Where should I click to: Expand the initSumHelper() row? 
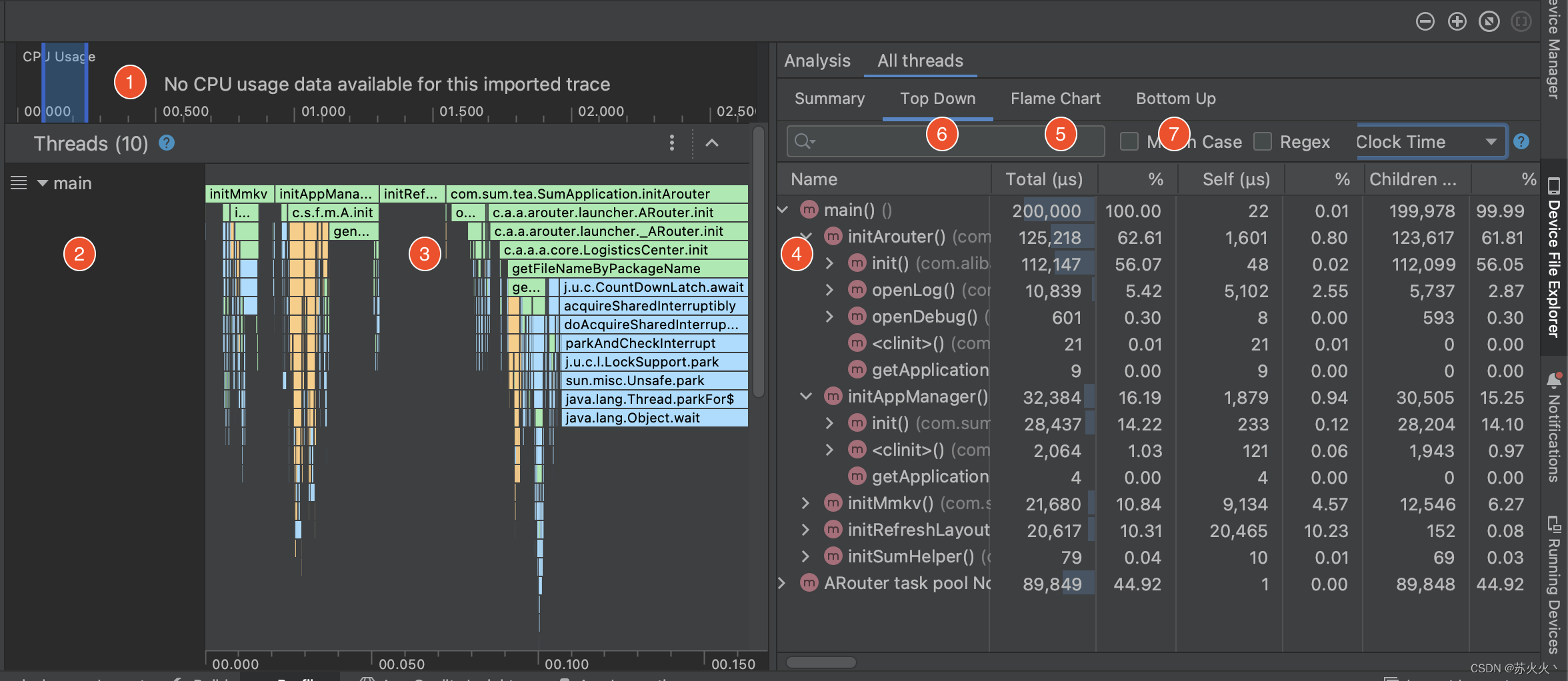coord(805,556)
